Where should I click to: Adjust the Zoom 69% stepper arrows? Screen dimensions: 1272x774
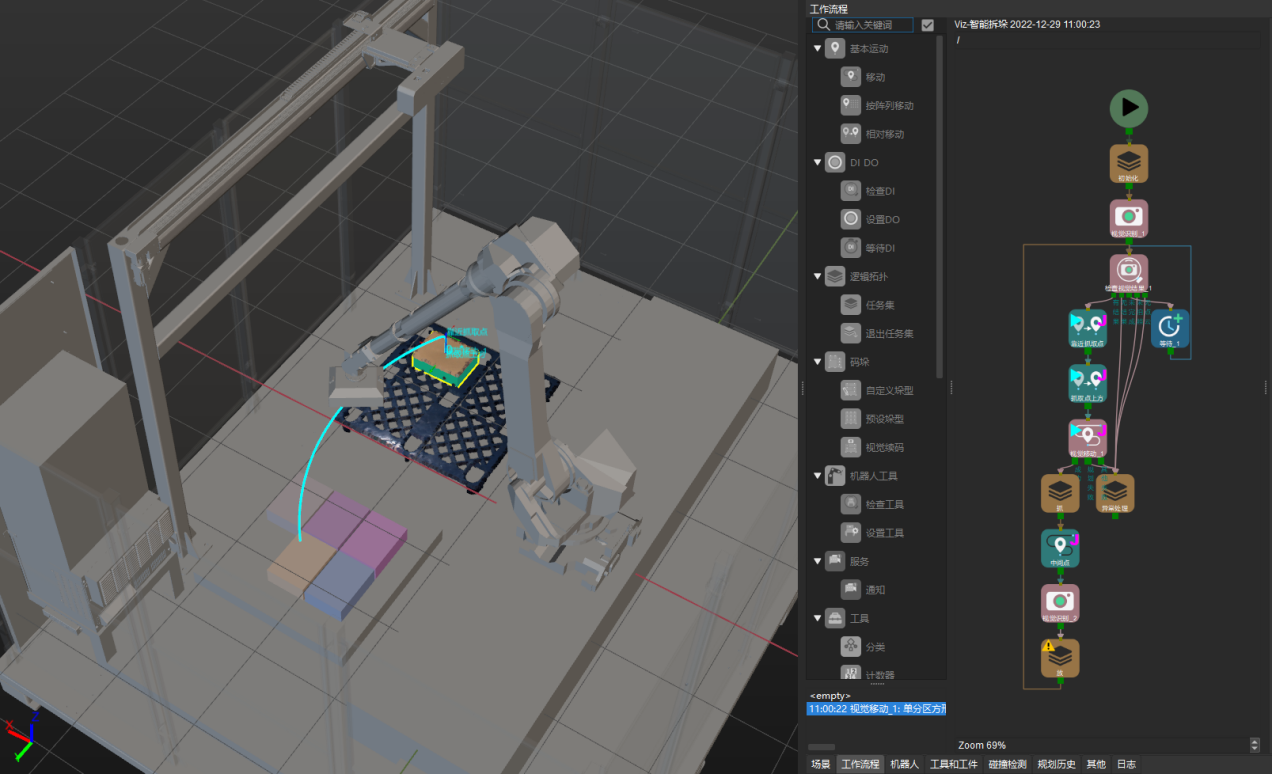[1254, 745]
